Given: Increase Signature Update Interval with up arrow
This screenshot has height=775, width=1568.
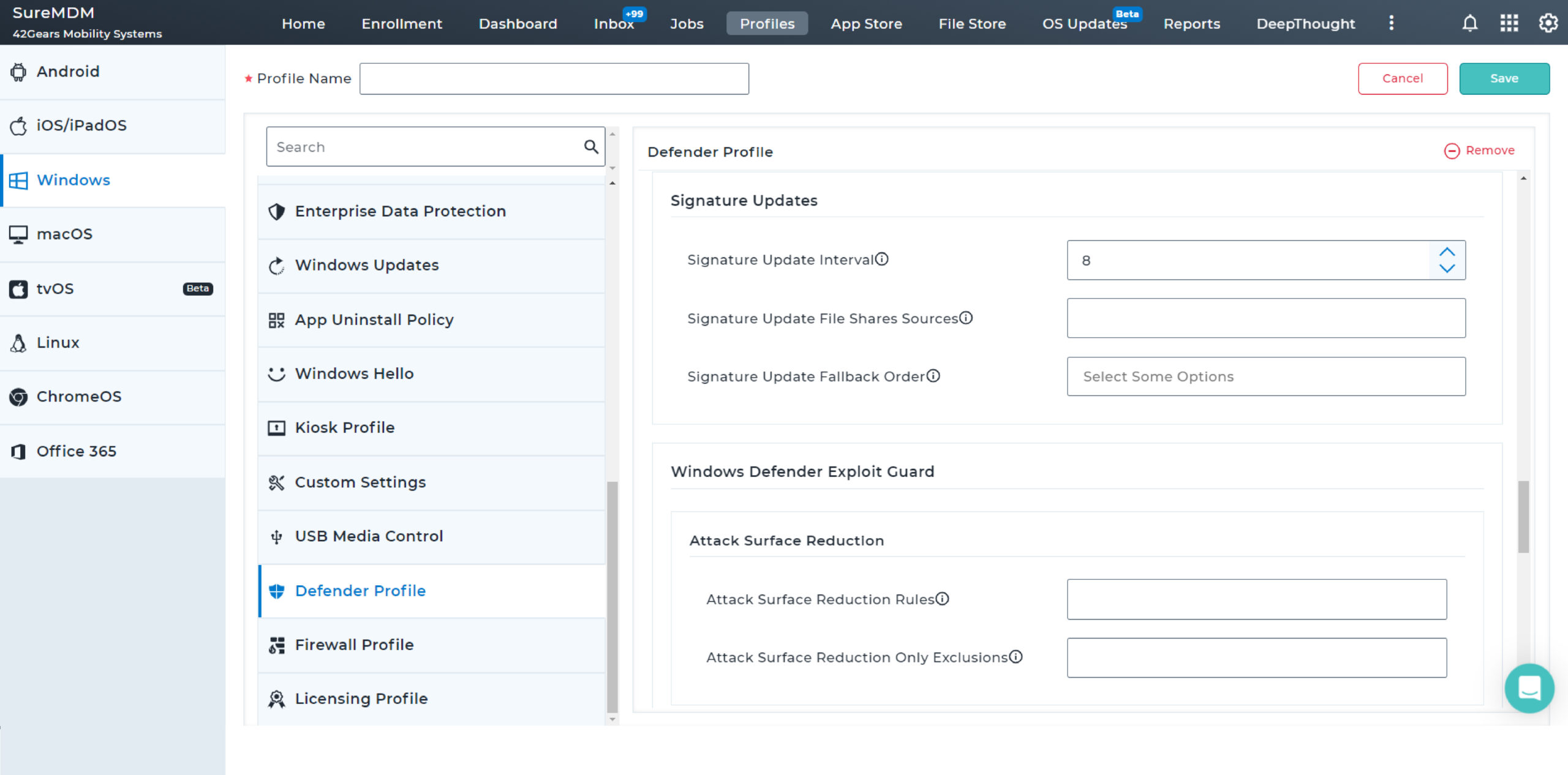Looking at the screenshot, I should (1447, 252).
